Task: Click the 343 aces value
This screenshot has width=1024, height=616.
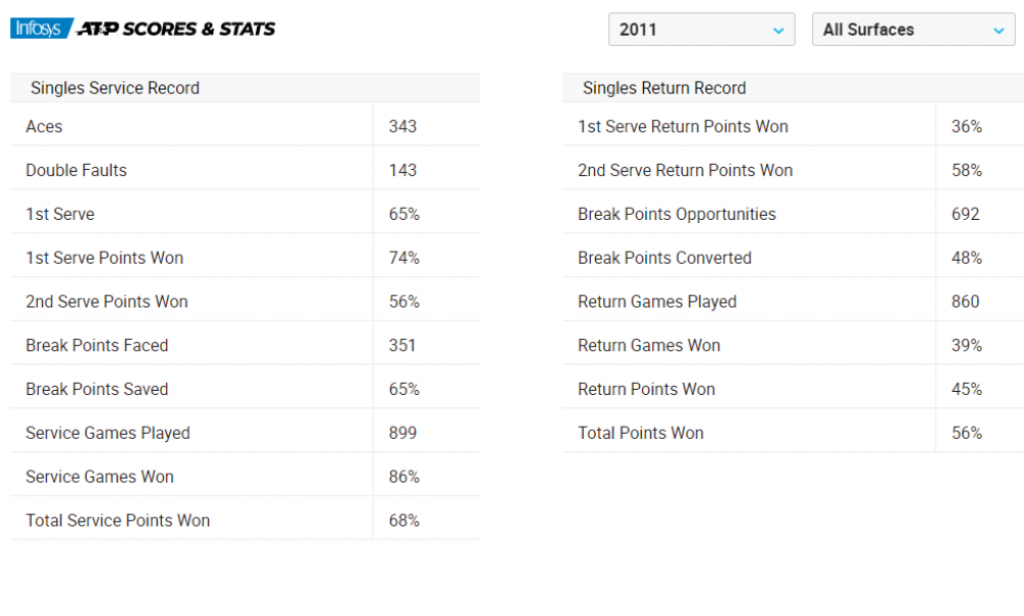Action: (403, 126)
